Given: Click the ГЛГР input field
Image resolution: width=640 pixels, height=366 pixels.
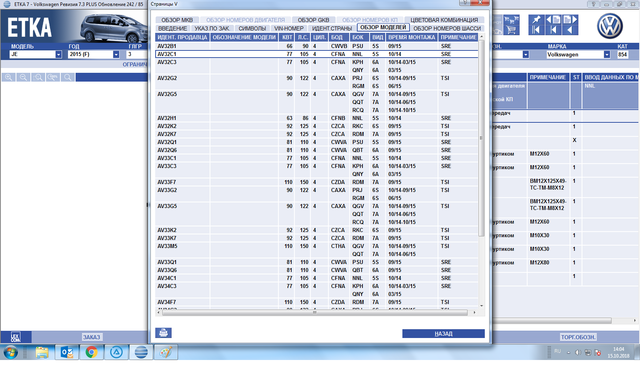Looking at the screenshot, I should [137, 54].
